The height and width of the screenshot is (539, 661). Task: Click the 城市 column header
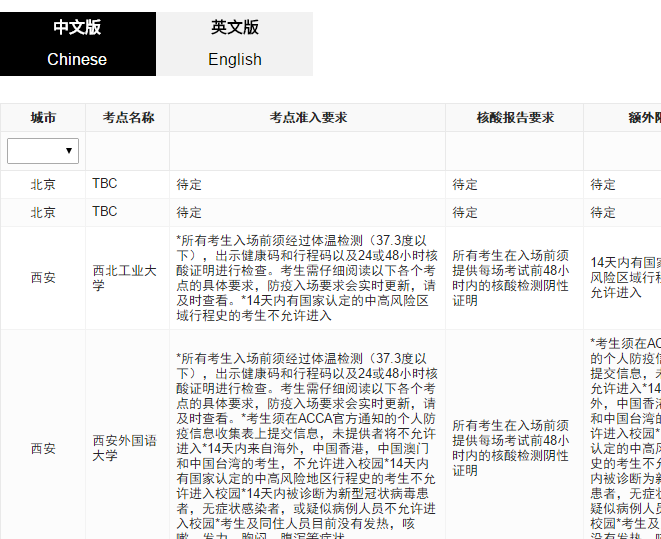click(43, 118)
